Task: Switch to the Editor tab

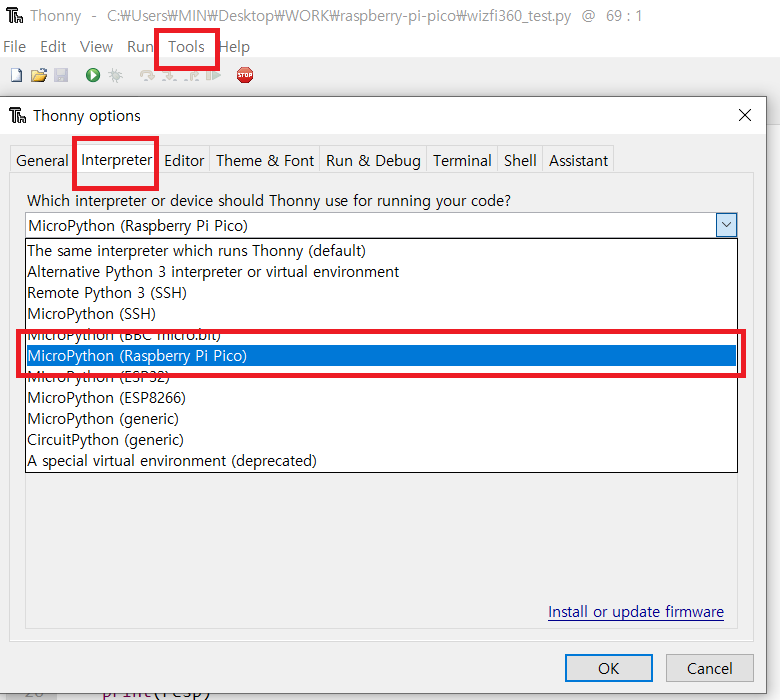Action: click(184, 161)
